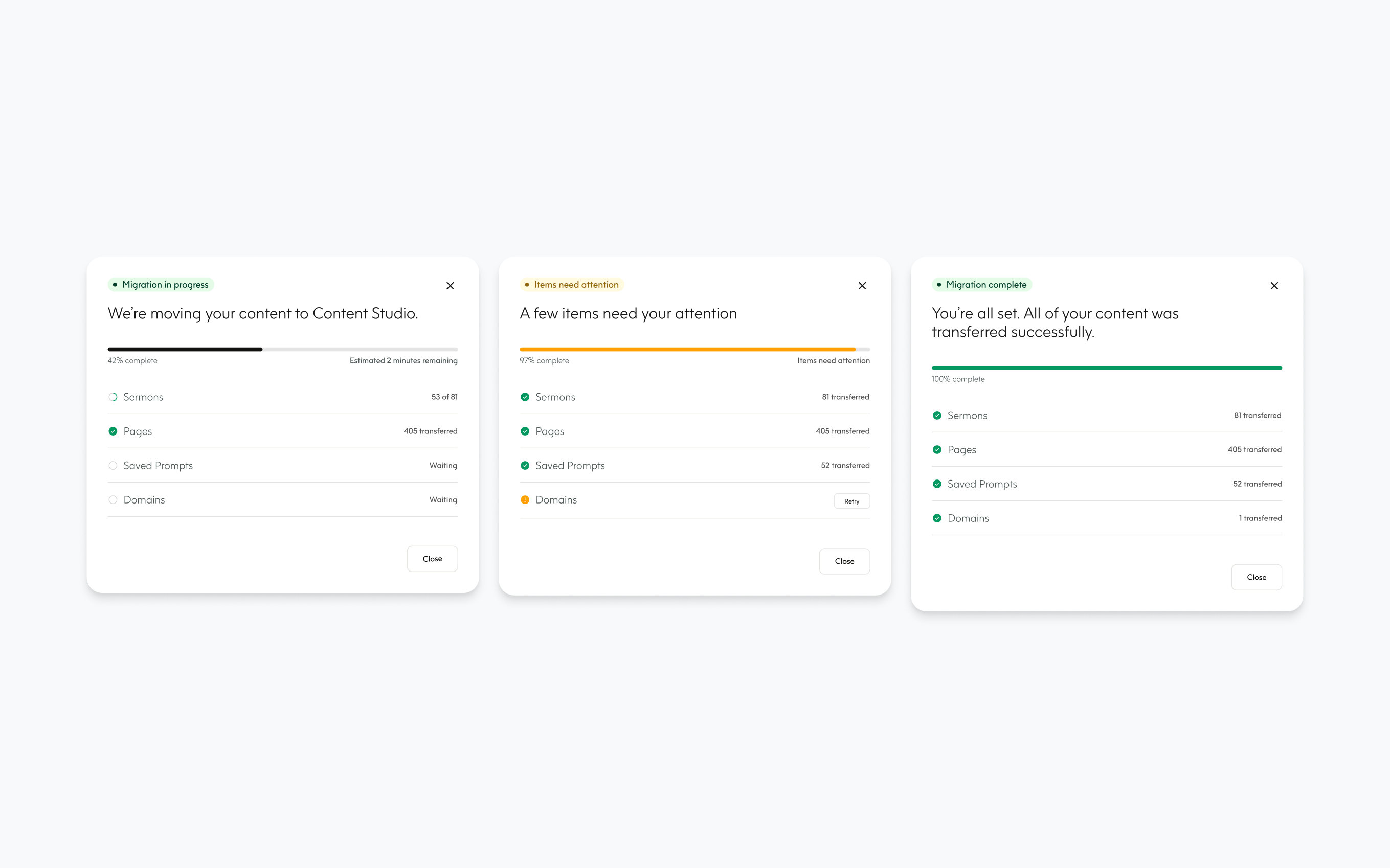Image resolution: width=1390 pixels, height=868 pixels.
Task: Click empty circle icon beside Saved Prompts
Action: (x=113, y=466)
